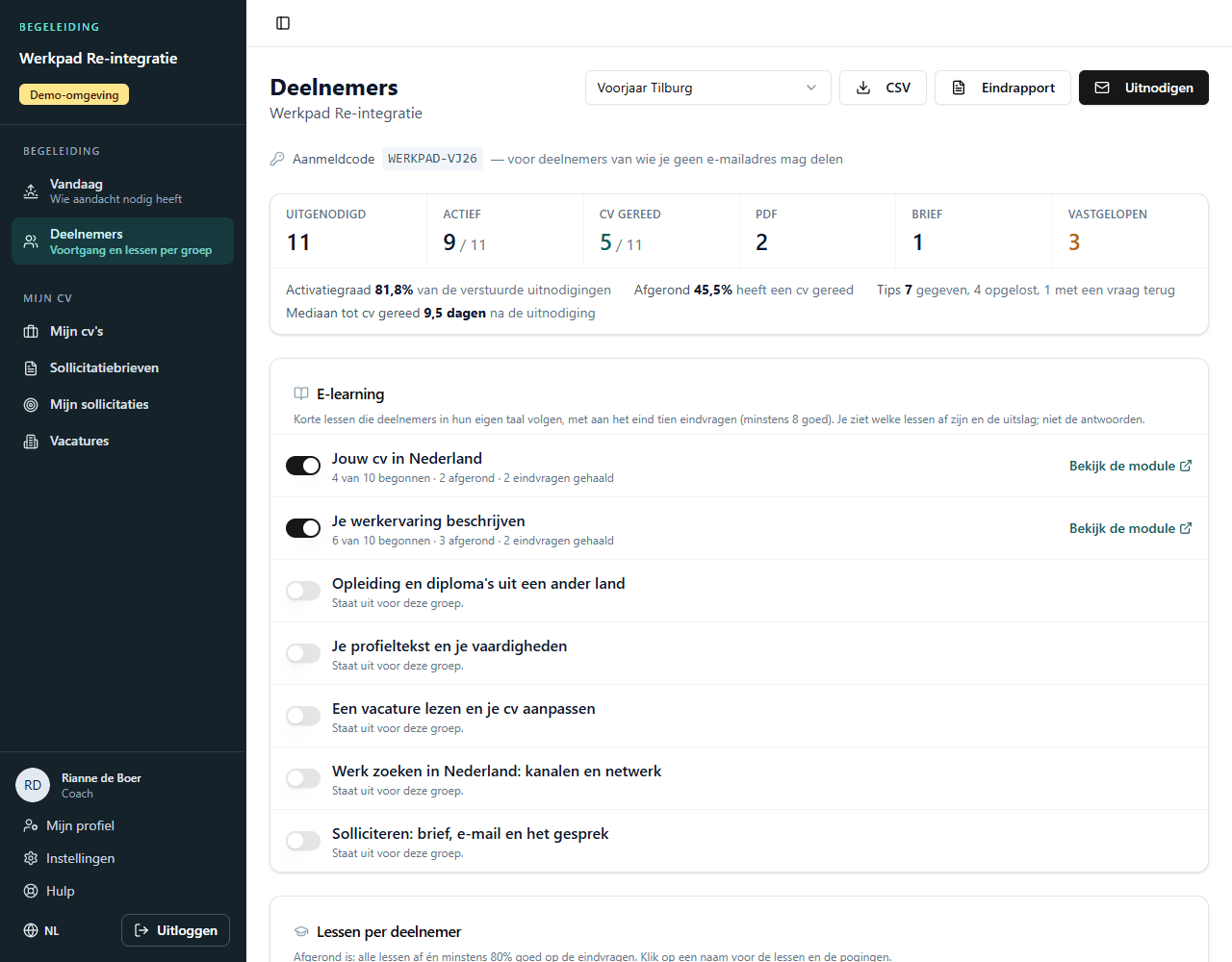Click the graduation cap icon near Lessen per deelnemer

click(301, 931)
